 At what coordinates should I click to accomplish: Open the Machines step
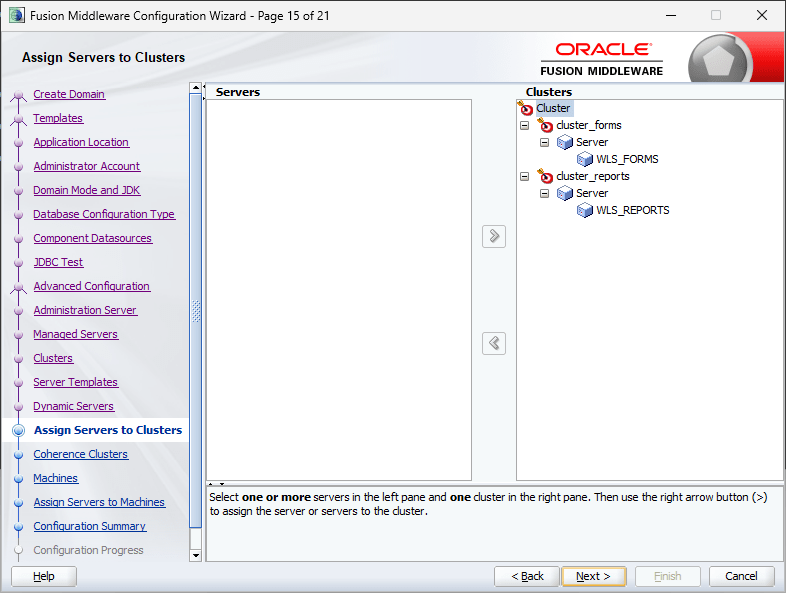pyautogui.click(x=56, y=478)
